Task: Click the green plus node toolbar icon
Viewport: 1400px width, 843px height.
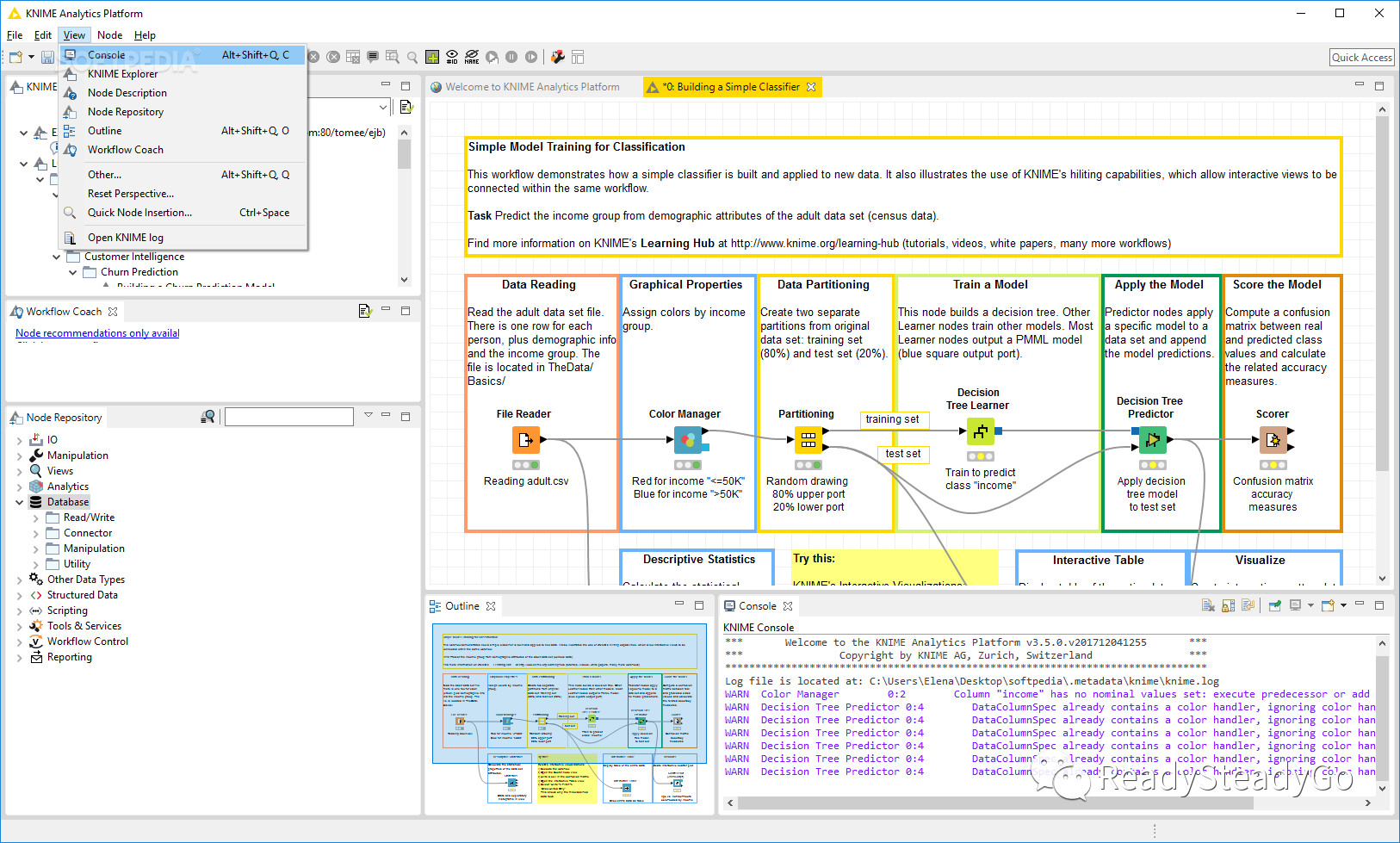Action: [x=432, y=57]
